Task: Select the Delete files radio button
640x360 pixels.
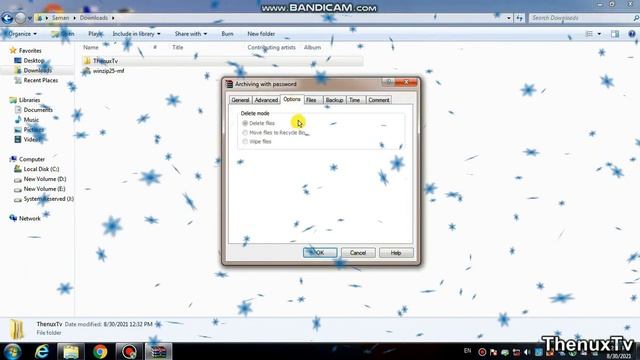Action: click(x=245, y=123)
